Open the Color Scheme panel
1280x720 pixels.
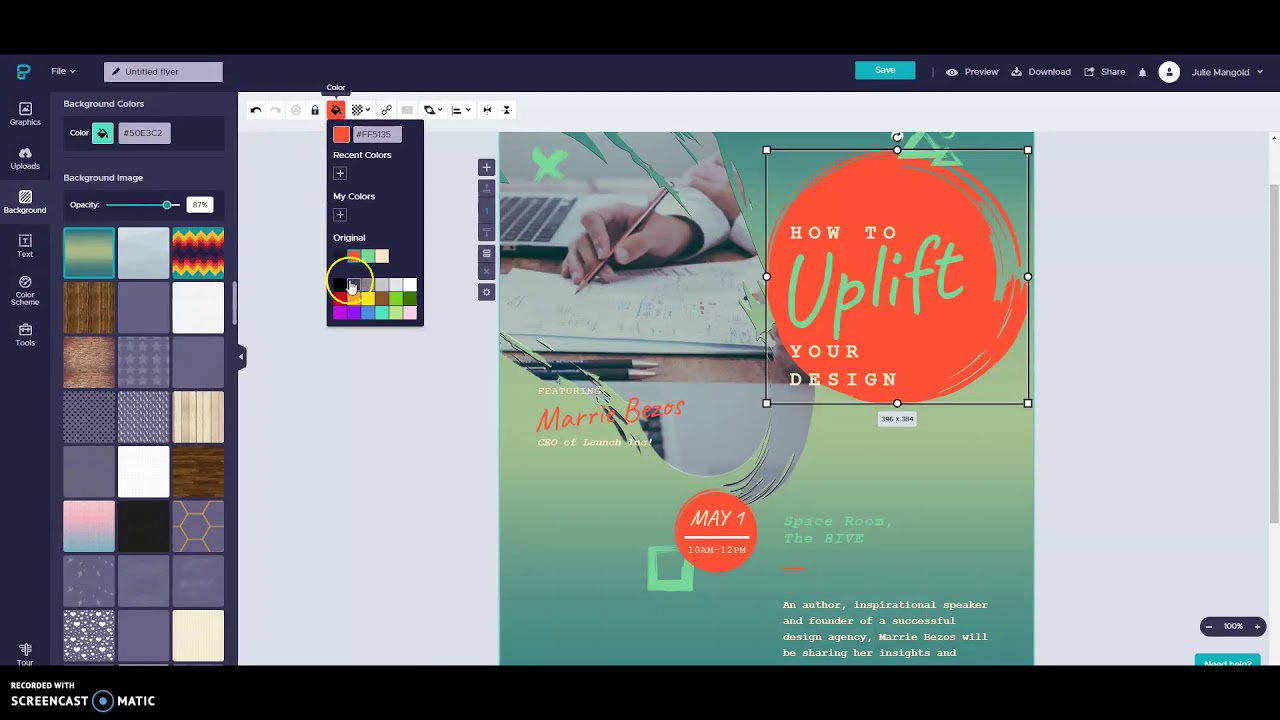tap(25, 290)
